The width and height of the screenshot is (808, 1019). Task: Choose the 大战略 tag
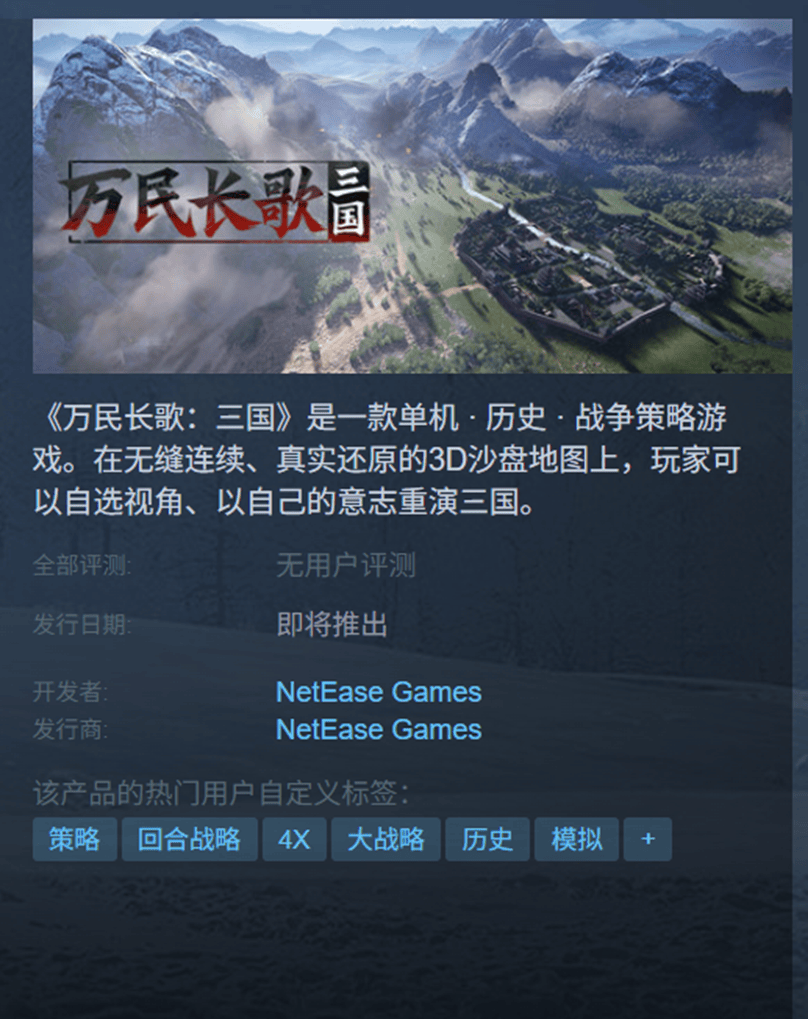tap(385, 839)
